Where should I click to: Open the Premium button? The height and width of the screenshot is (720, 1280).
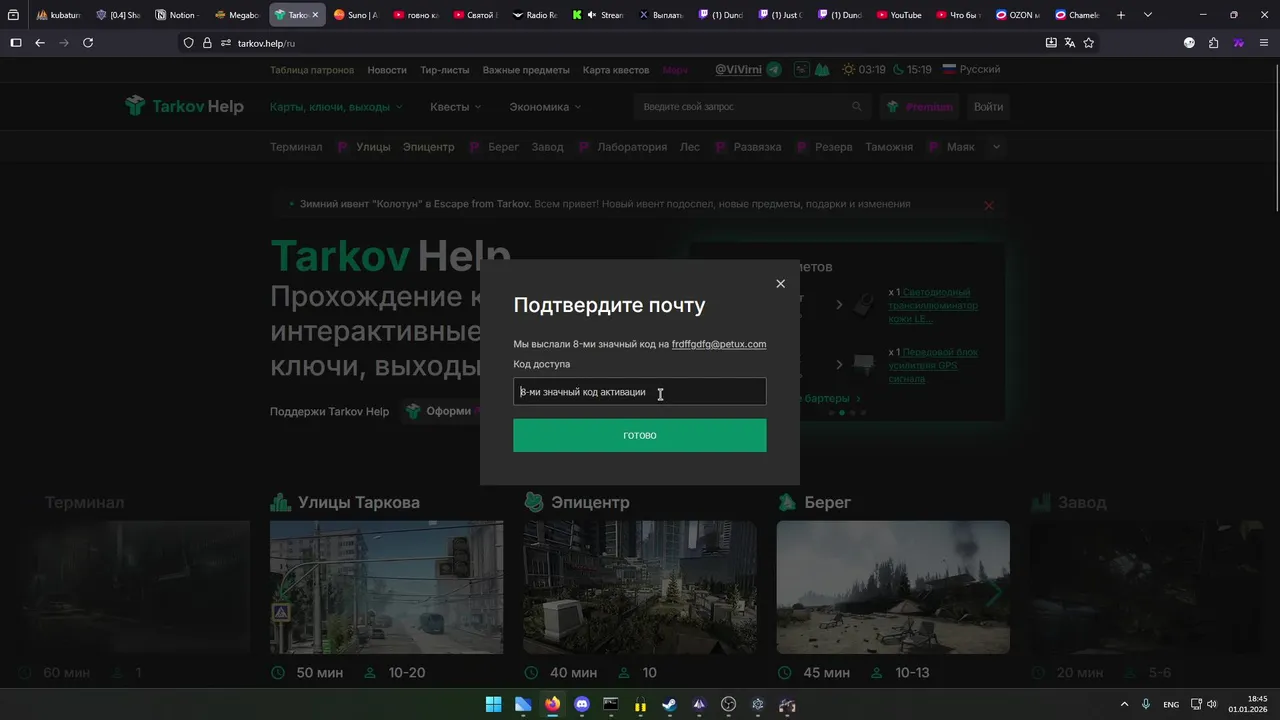[919, 107]
